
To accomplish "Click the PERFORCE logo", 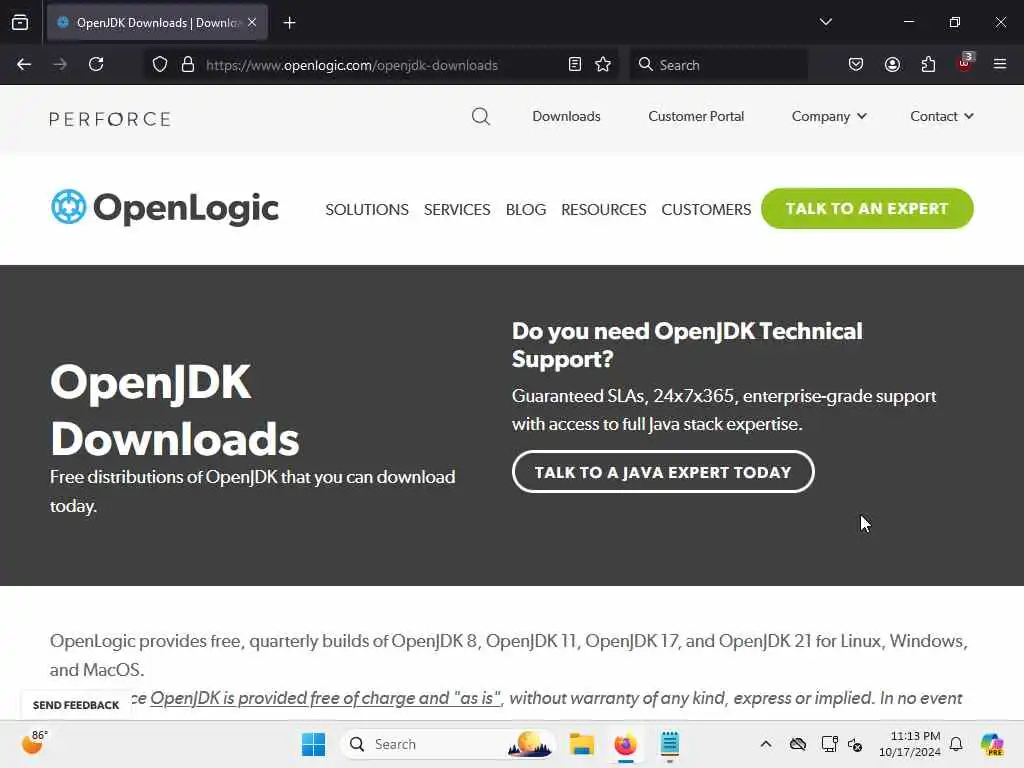I will click(x=110, y=119).
